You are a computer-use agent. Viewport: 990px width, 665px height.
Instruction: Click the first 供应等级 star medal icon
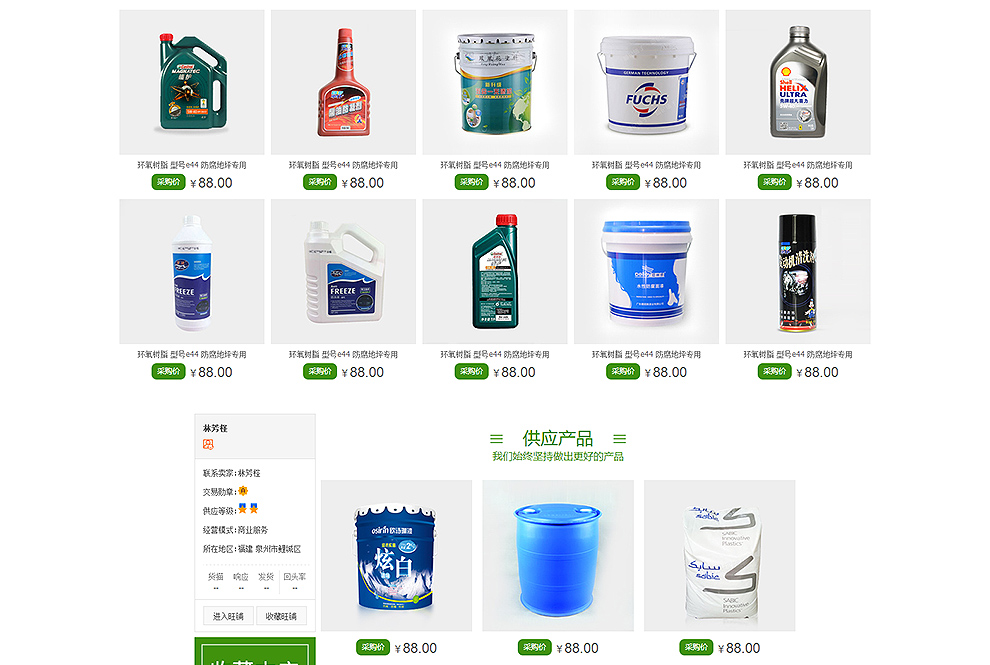coord(242,508)
